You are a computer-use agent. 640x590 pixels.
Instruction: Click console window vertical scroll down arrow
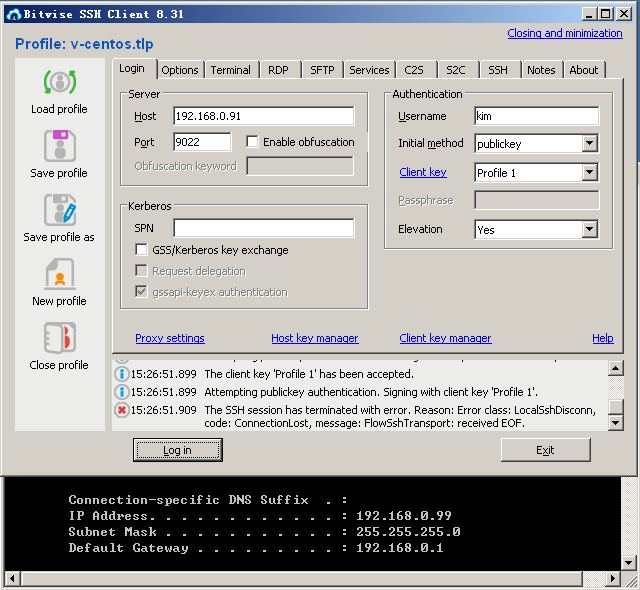629,563
